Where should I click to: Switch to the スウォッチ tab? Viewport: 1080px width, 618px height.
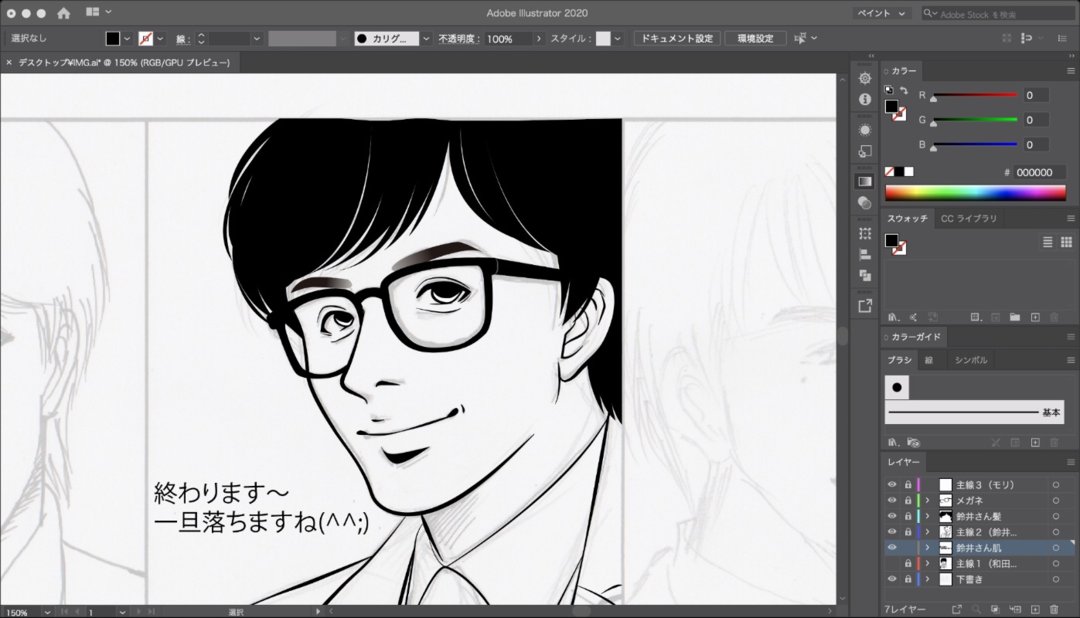pyautogui.click(x=907, y=218)
